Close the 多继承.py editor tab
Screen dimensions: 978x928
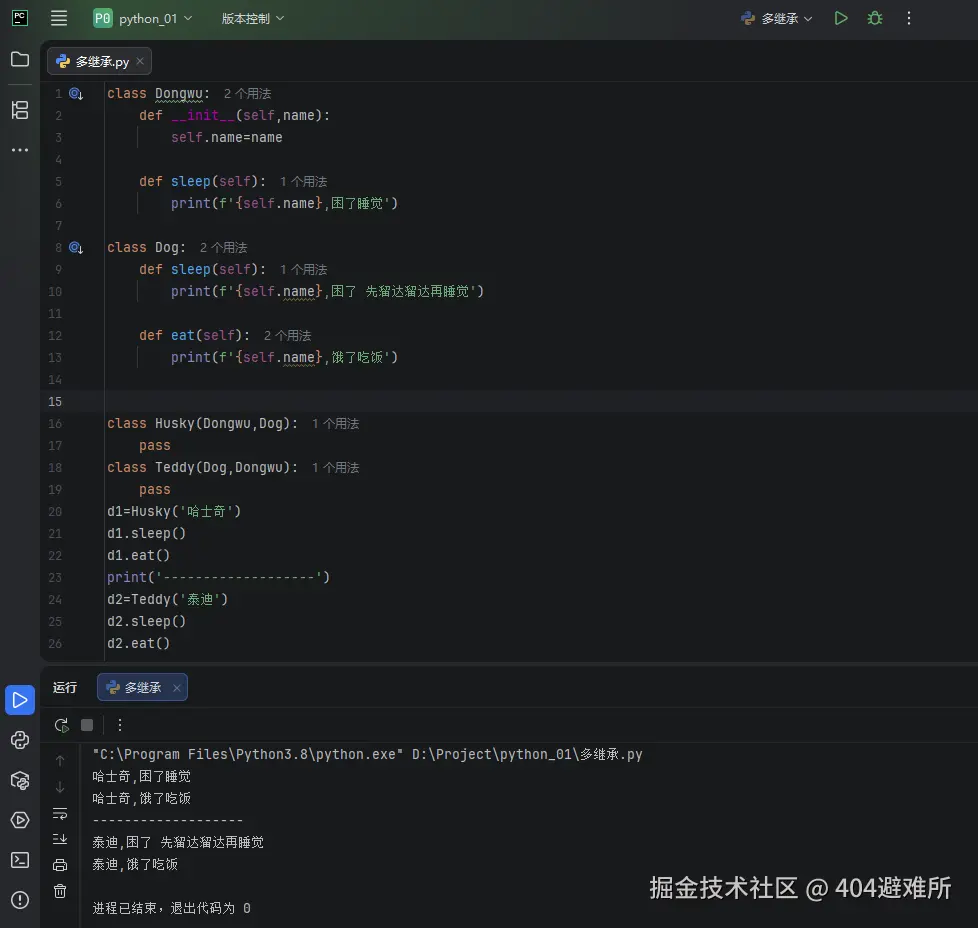click(x=140, y=61)
